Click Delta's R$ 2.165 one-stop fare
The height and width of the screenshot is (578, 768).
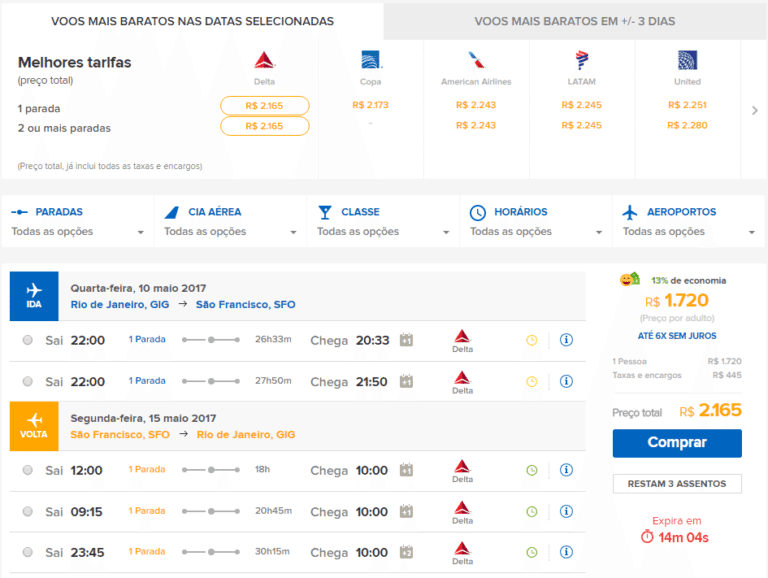tap(265, 105)
